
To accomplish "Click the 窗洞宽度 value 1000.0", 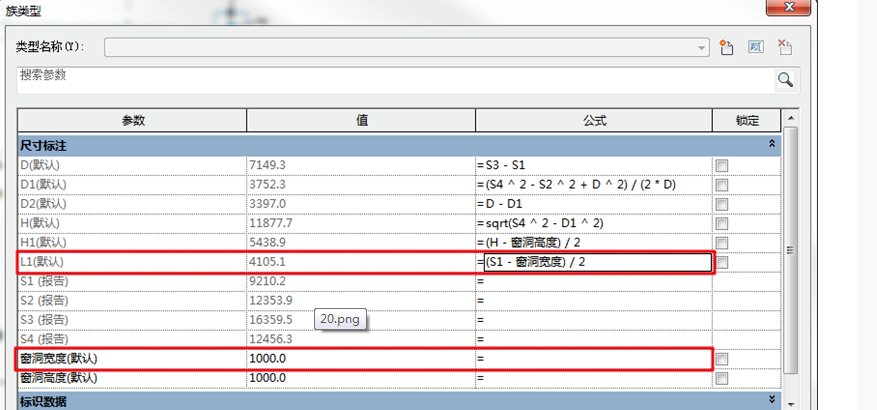I will (x=267, y=359).
